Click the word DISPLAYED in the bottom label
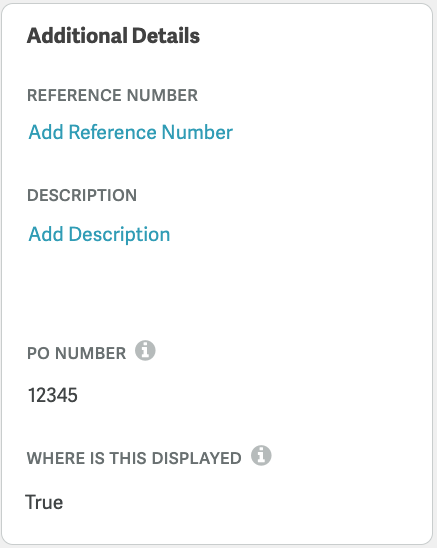 197,458
